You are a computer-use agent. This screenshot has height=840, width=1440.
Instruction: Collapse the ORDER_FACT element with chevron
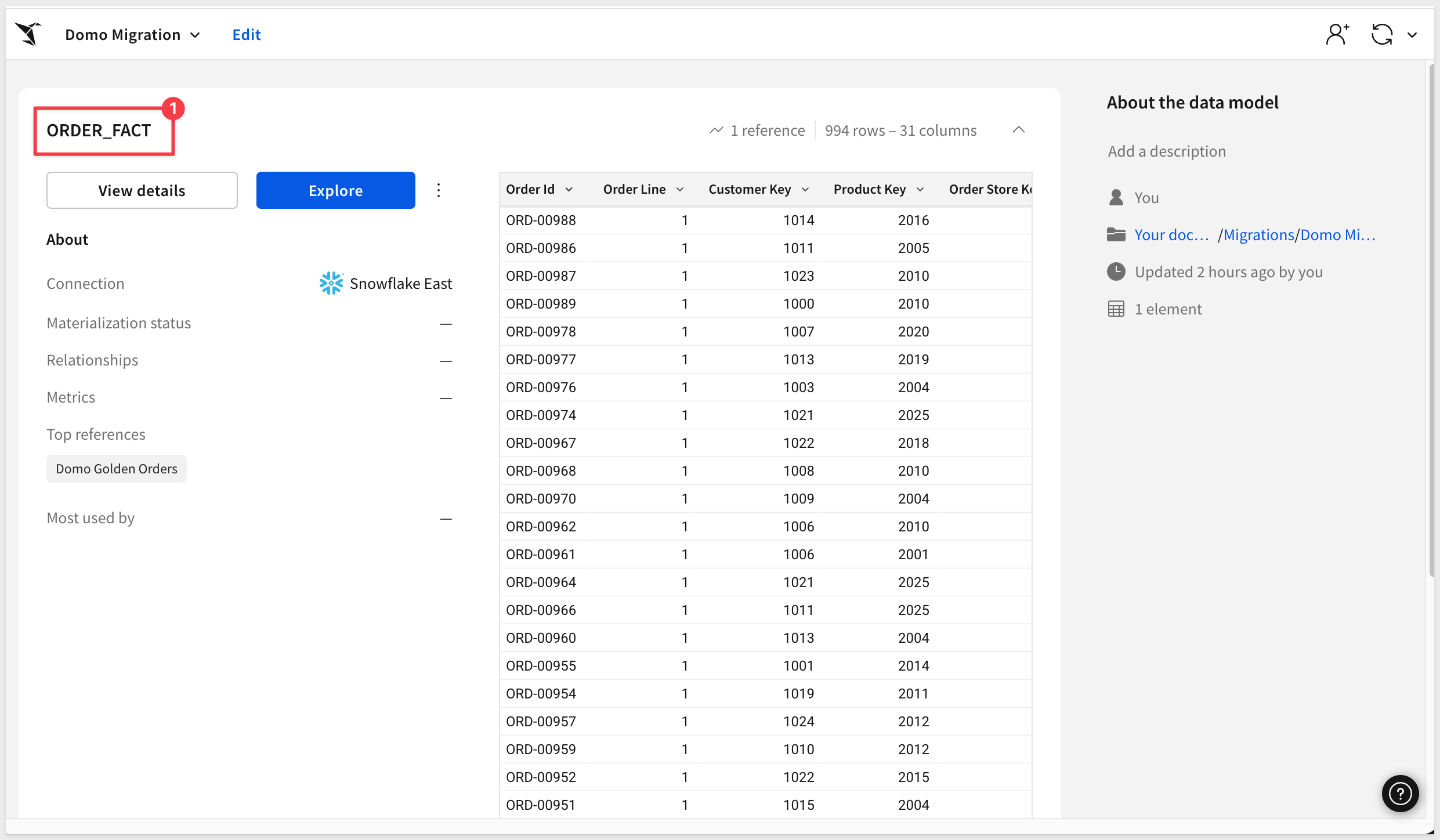pos(1019,130)
